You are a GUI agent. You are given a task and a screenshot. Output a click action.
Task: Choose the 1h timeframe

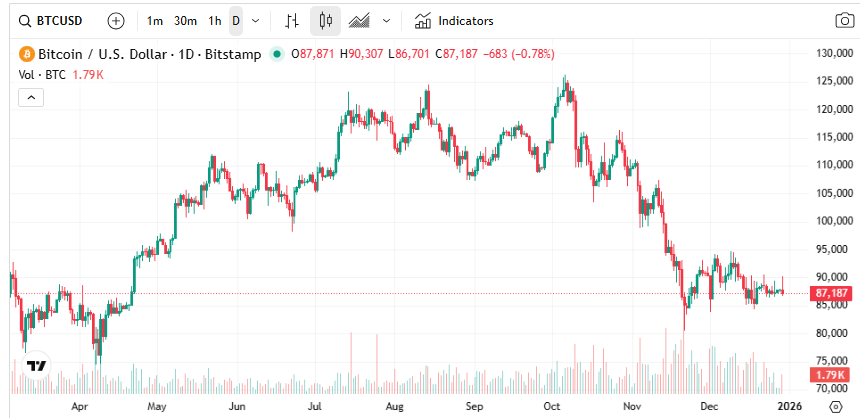click(215, 20)
